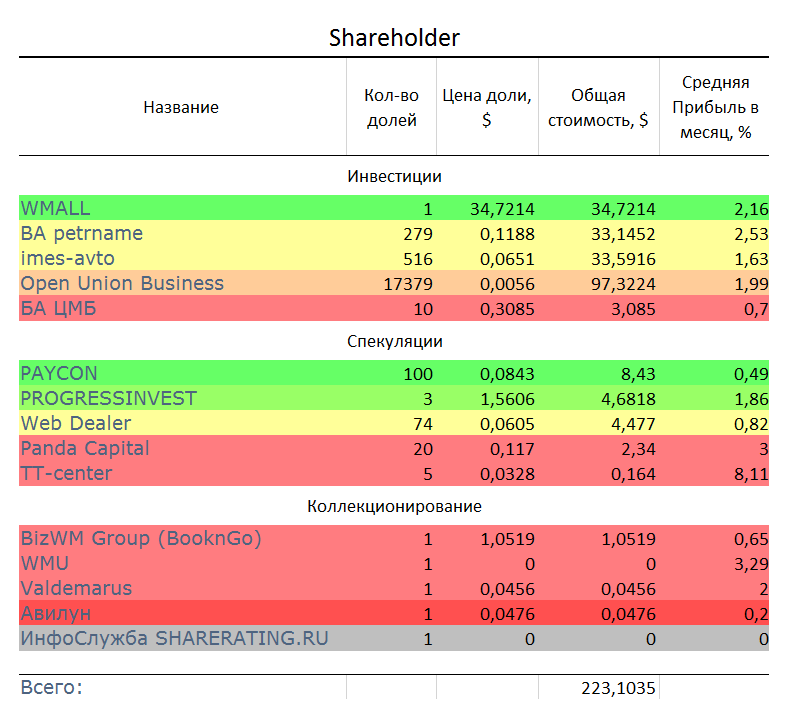
Task: Click share price '0,117' in Panda Capital row
Action: (x=512, y=449)
